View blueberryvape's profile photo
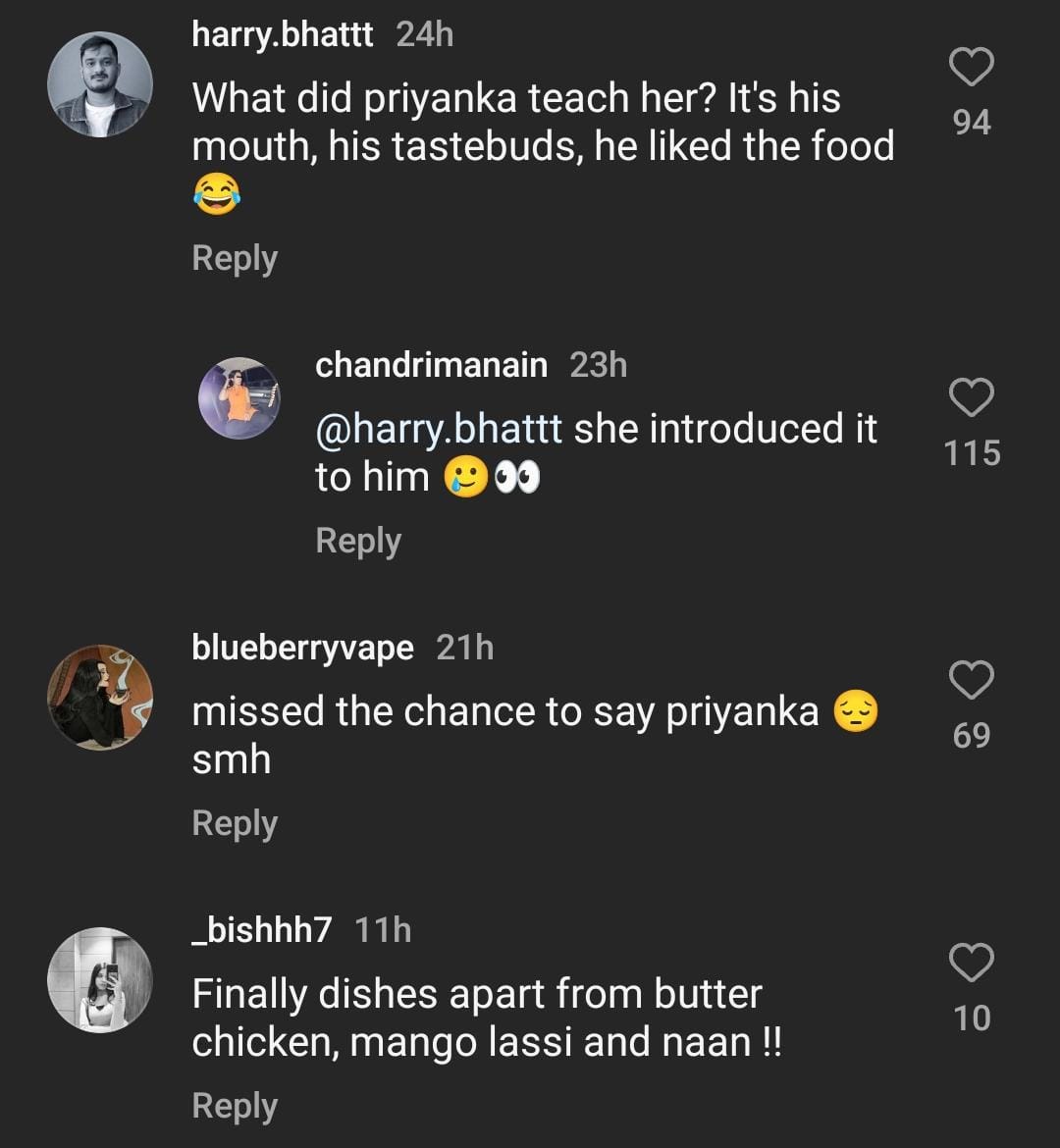Screen dimensions: 1060x1148 [100, 697]
